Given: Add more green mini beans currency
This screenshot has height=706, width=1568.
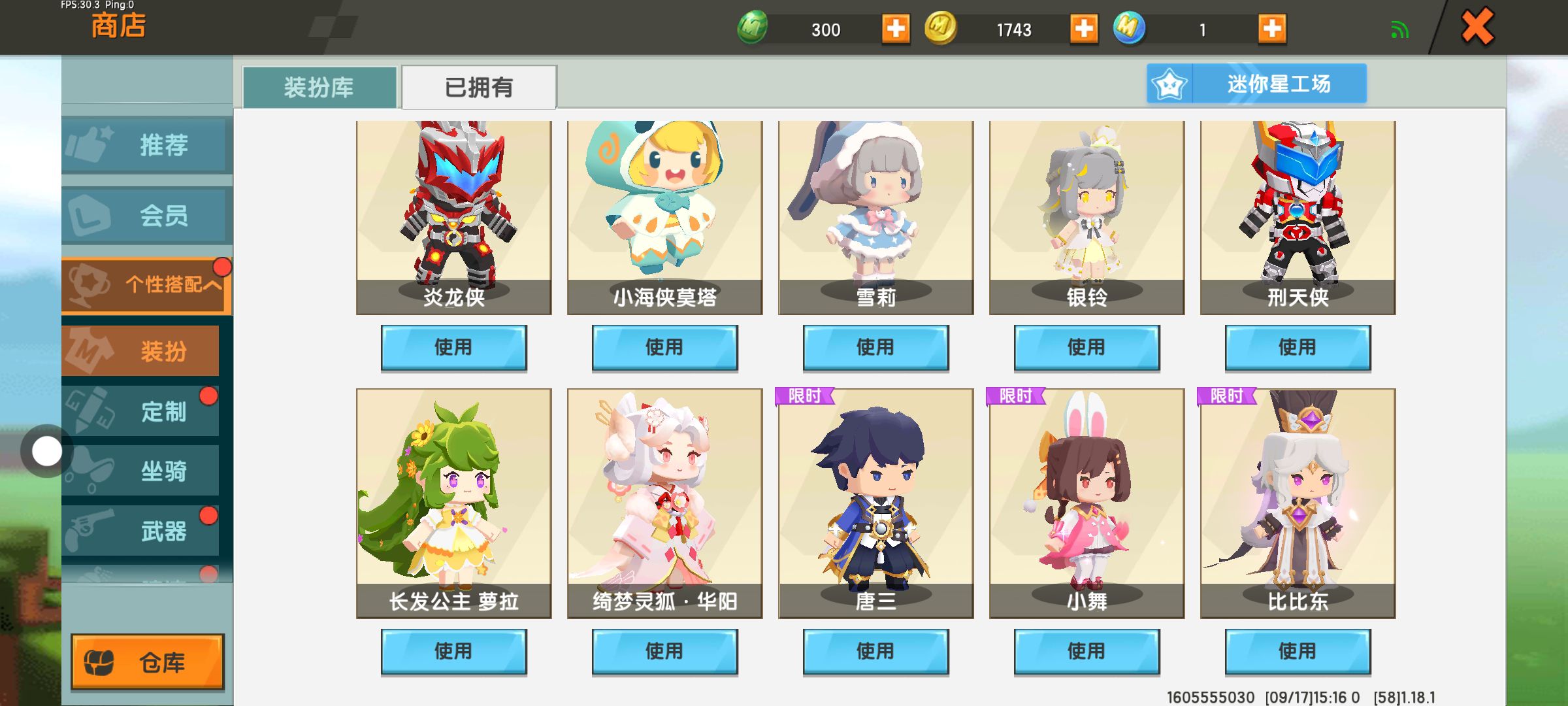Looking at the screenshot, I should tap(896, 29).
